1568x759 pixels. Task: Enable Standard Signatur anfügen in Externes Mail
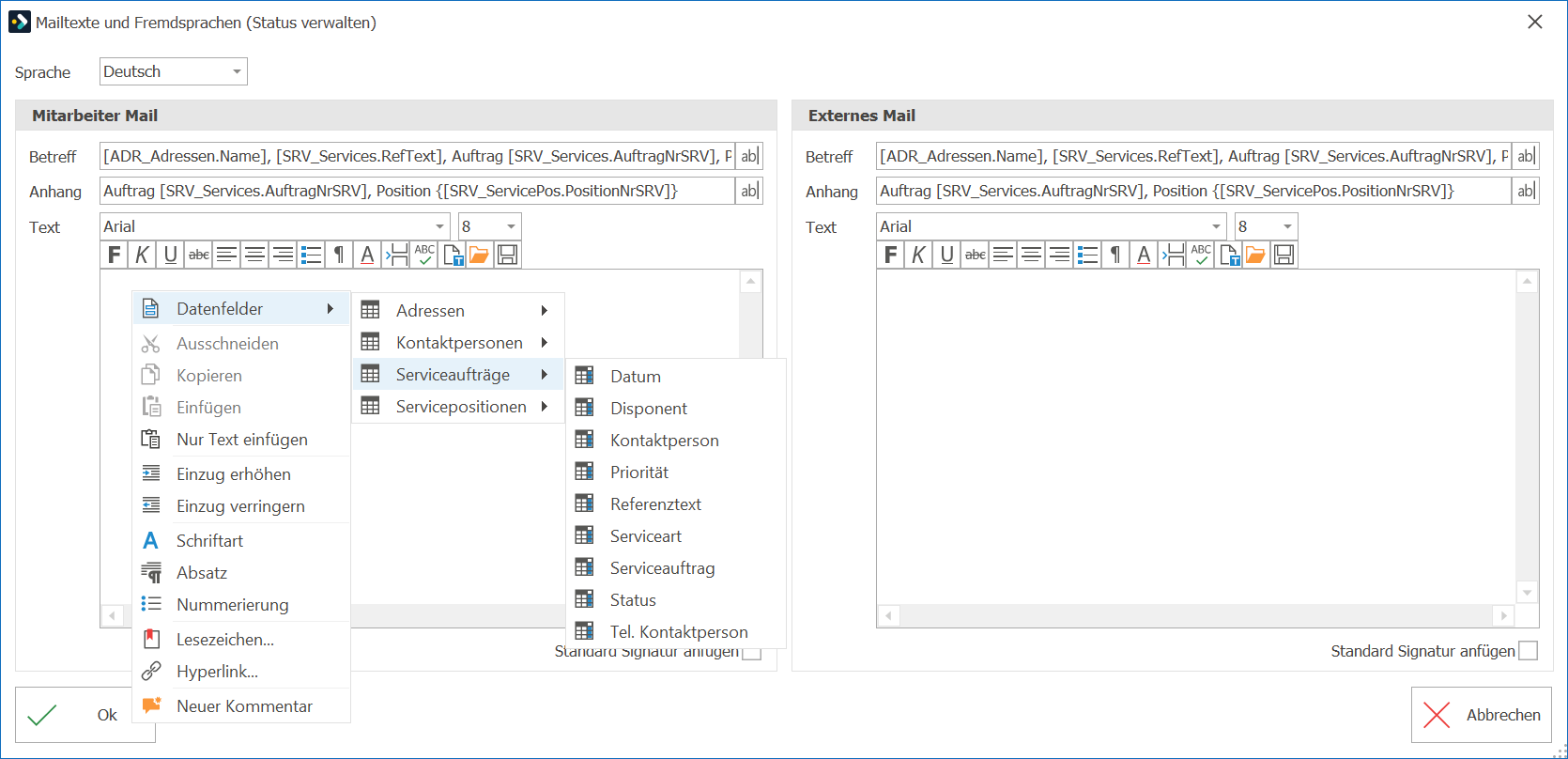(x=1529, y=651)
